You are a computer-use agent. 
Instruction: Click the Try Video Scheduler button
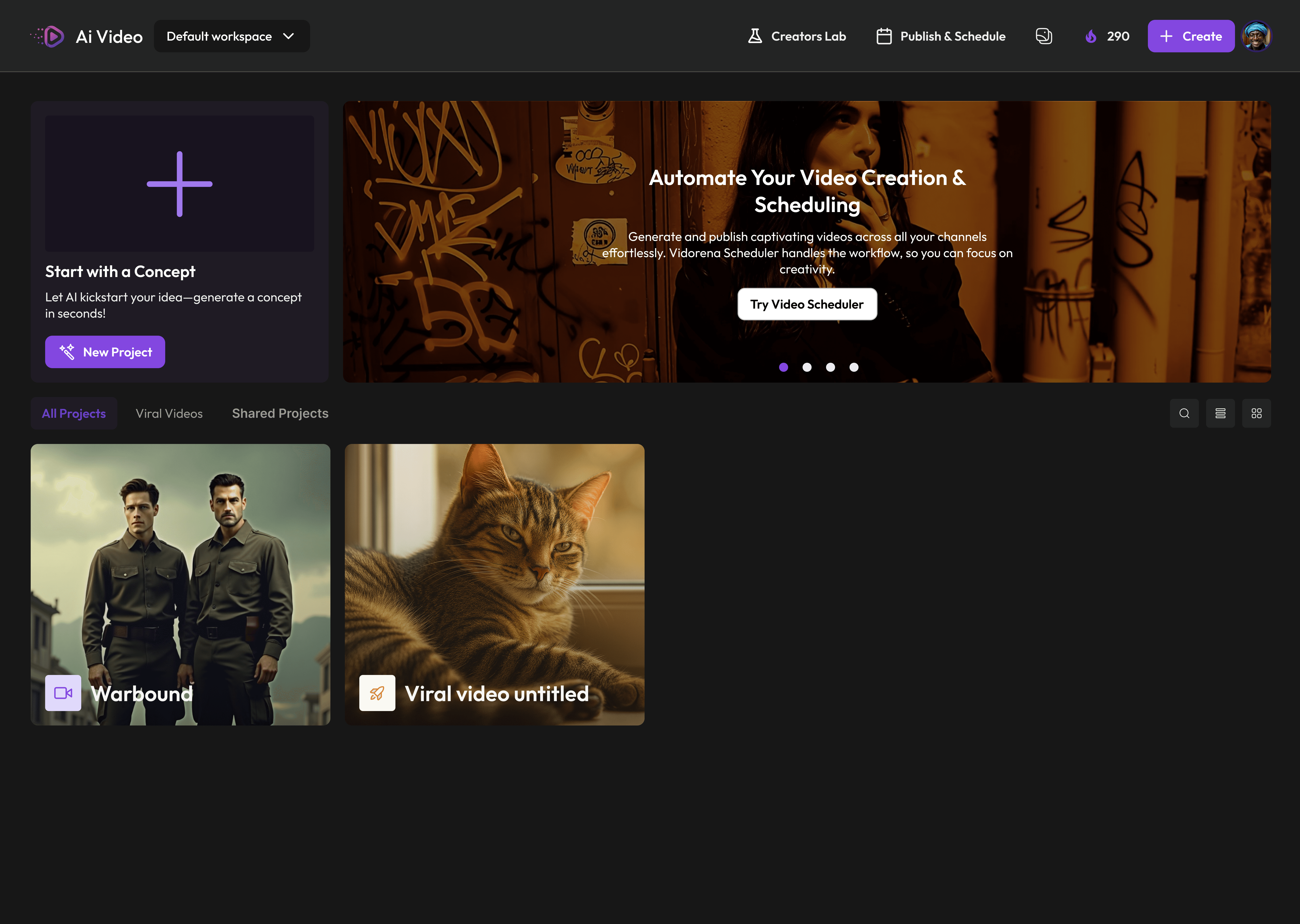coord(807,304)
